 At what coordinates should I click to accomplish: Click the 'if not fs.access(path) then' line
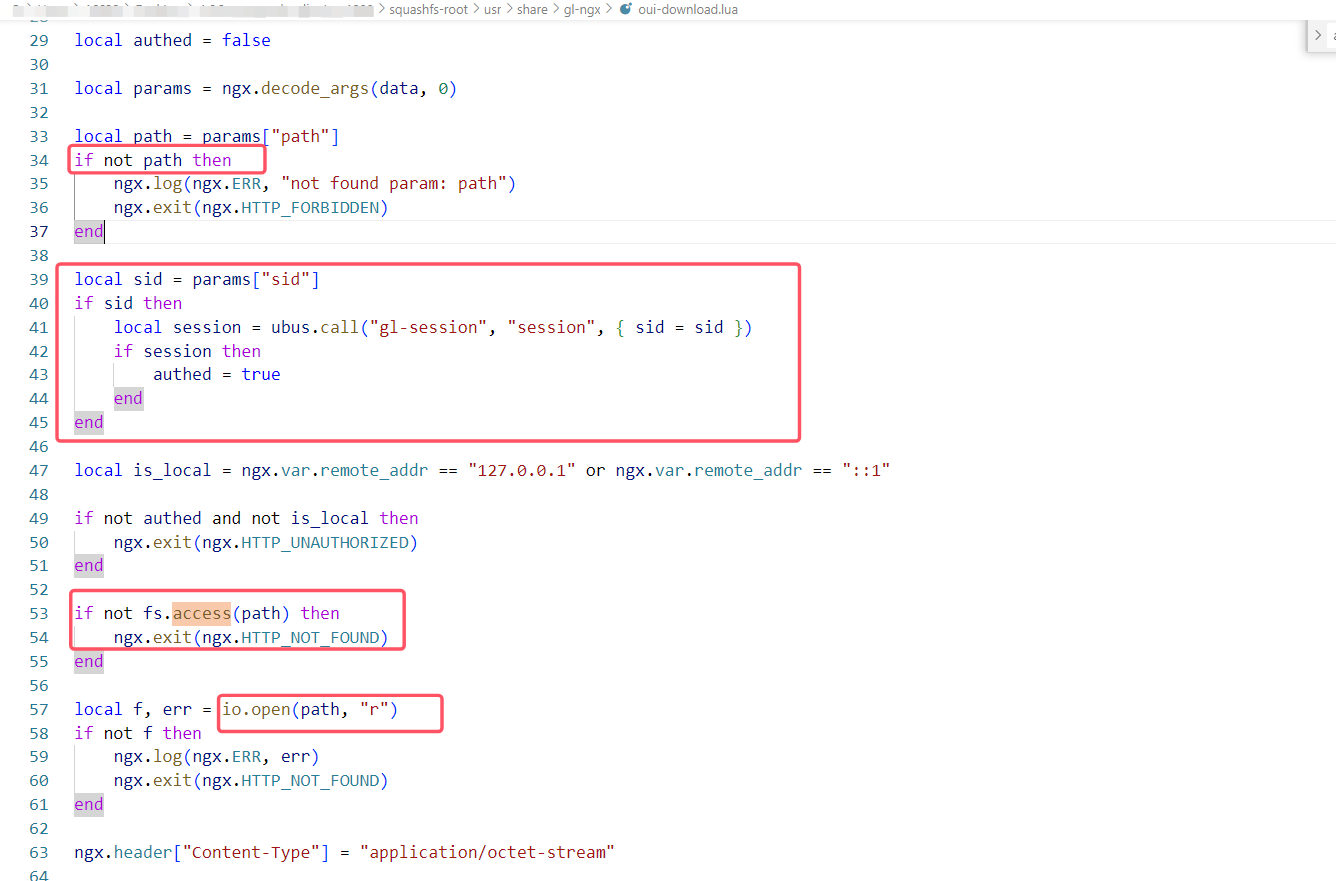(x=207, y=613)
